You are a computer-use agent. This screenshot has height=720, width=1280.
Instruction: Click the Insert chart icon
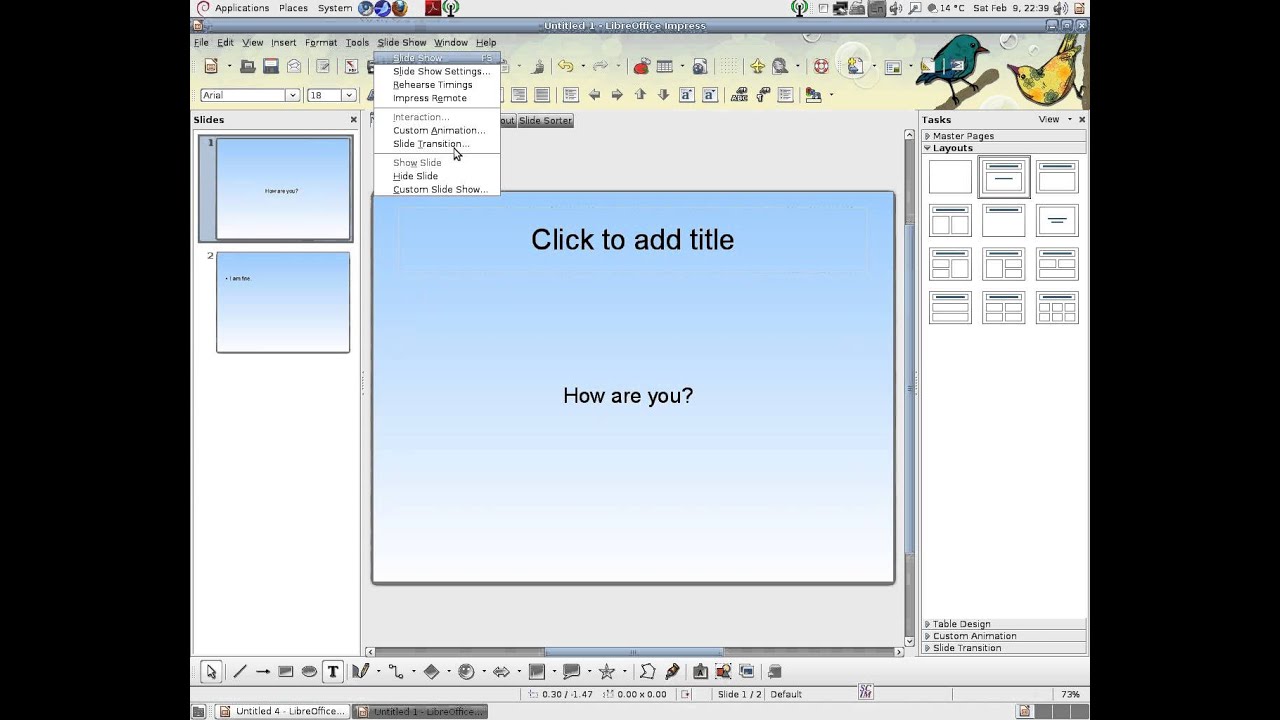[641, 67]
